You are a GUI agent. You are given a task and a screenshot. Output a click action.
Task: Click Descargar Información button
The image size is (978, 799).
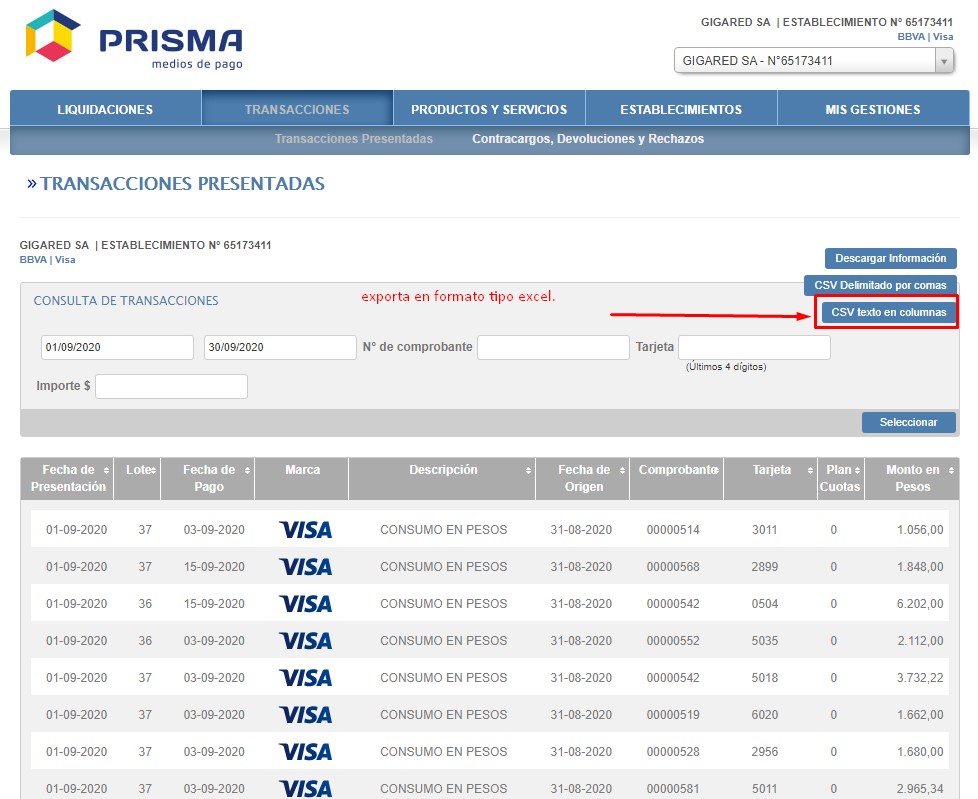pyautogui.click(x=890, y=258)
